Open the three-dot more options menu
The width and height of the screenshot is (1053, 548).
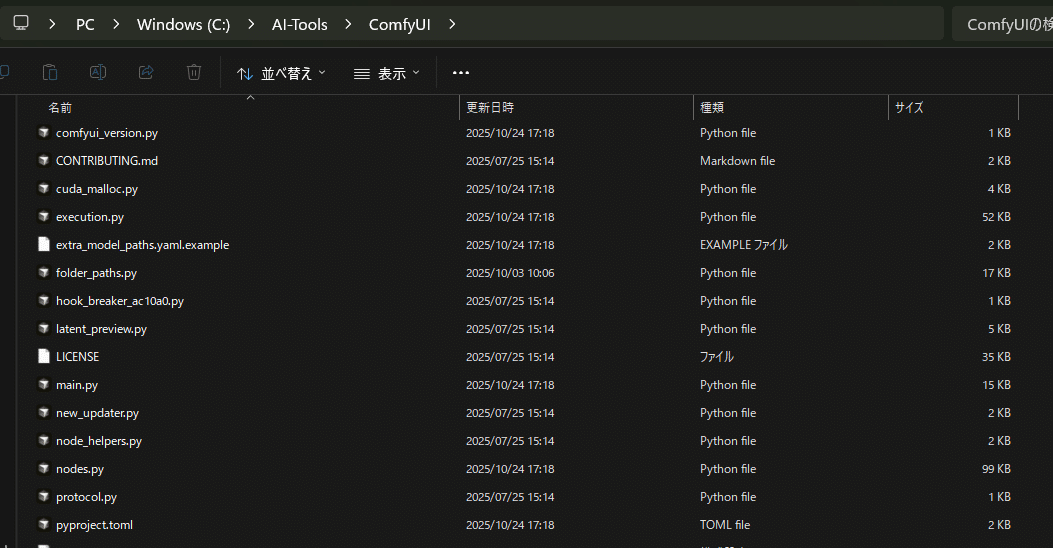(461, 72)
